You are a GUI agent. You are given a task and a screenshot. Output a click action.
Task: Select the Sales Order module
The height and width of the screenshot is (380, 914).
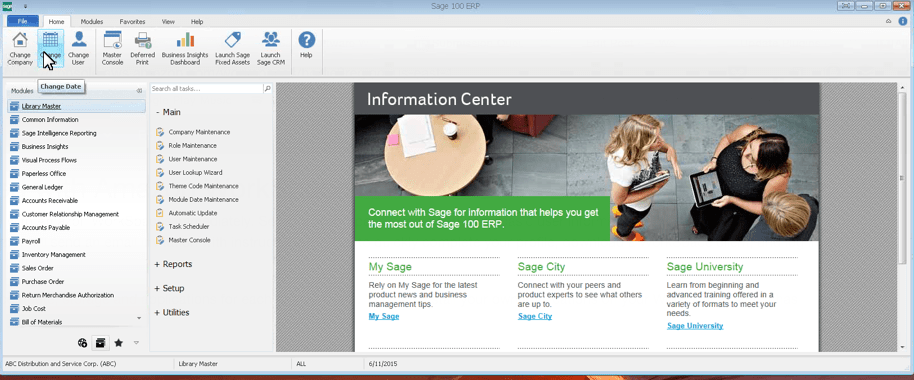(76, 268)
